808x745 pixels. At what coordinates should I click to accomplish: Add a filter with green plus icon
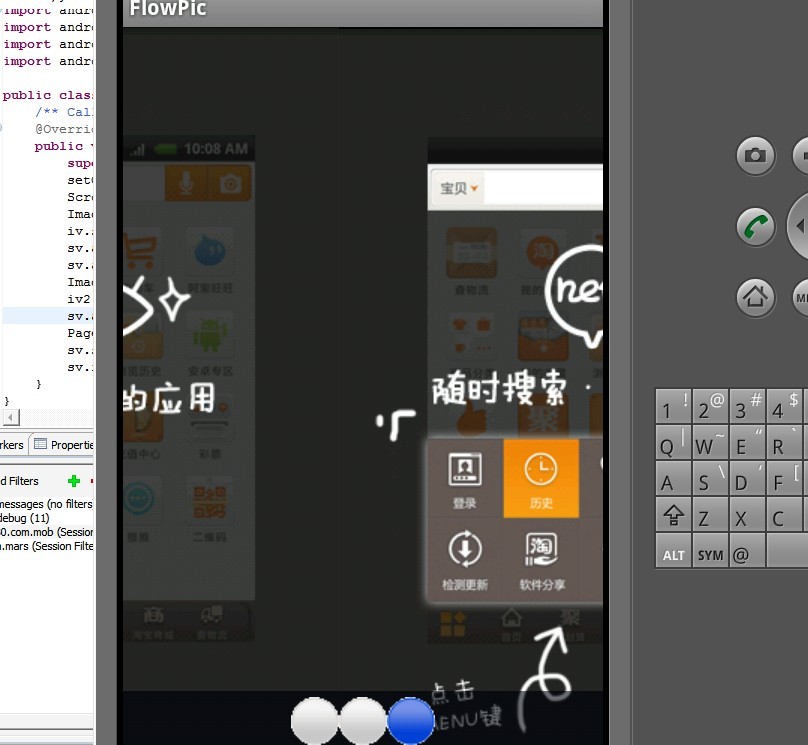pos(74,481)
